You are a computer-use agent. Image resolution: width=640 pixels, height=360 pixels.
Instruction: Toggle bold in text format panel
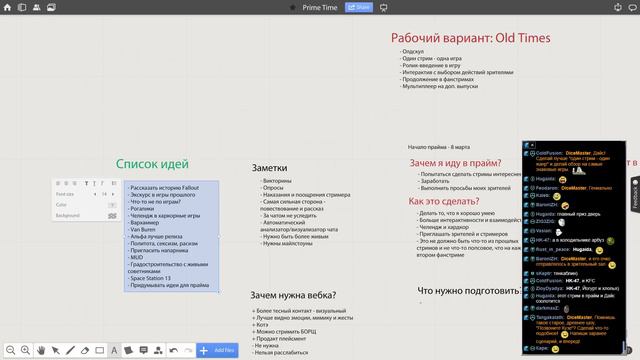click(87, 183)
